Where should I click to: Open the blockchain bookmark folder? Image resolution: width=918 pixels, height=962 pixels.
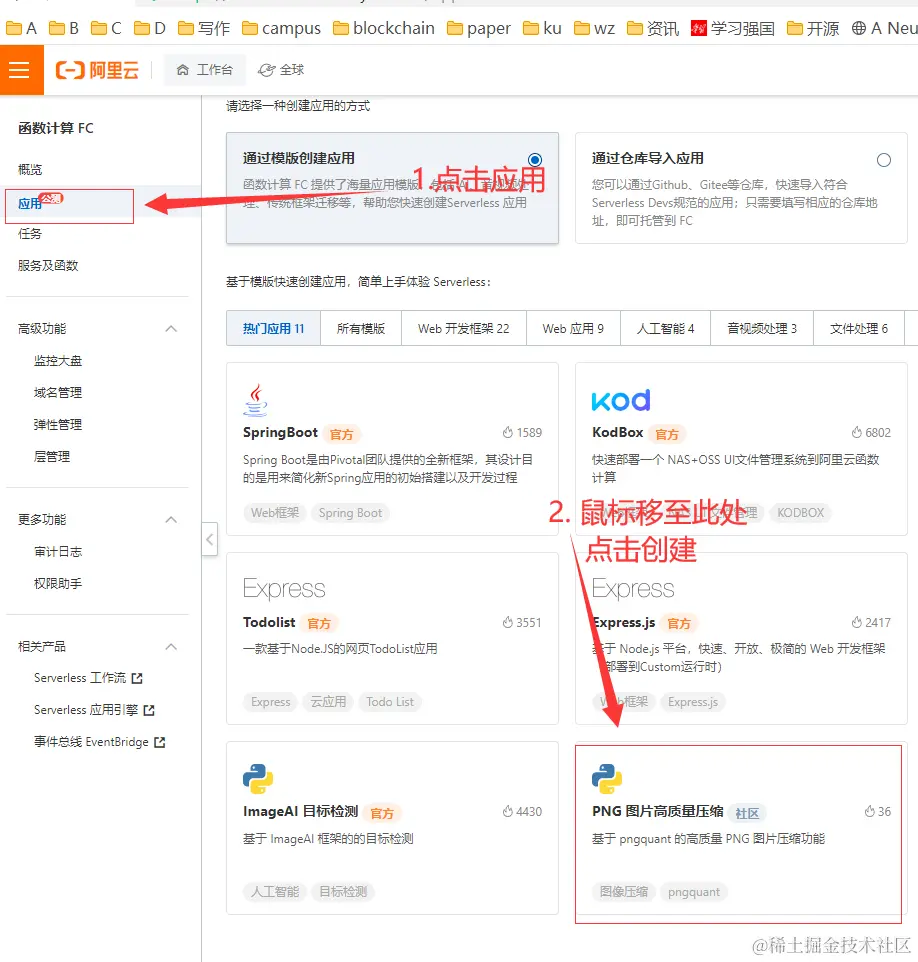[x=384, y=28]
